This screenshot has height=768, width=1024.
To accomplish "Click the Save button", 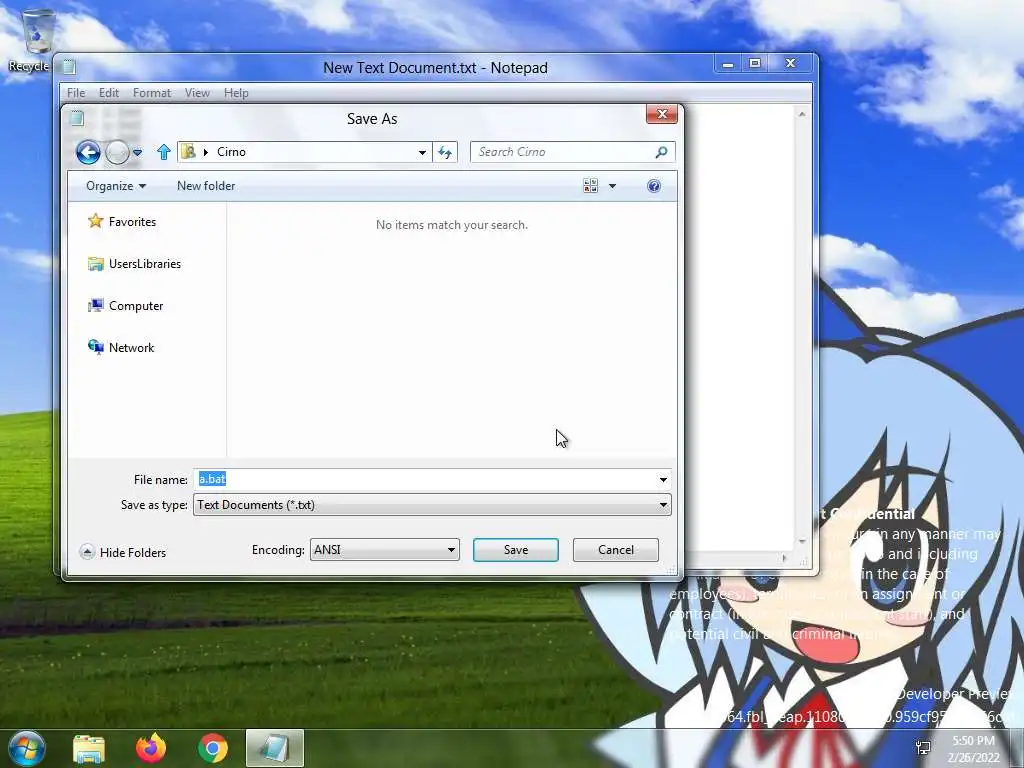I will coord(516,550).
